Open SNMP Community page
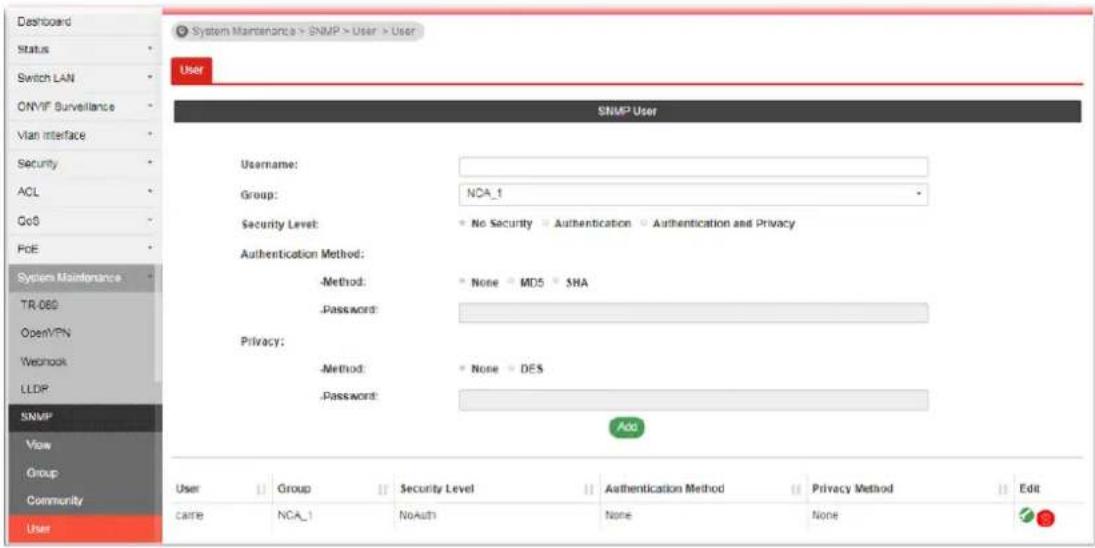The width and height of the screenshot is (1095, 548). 85,501
